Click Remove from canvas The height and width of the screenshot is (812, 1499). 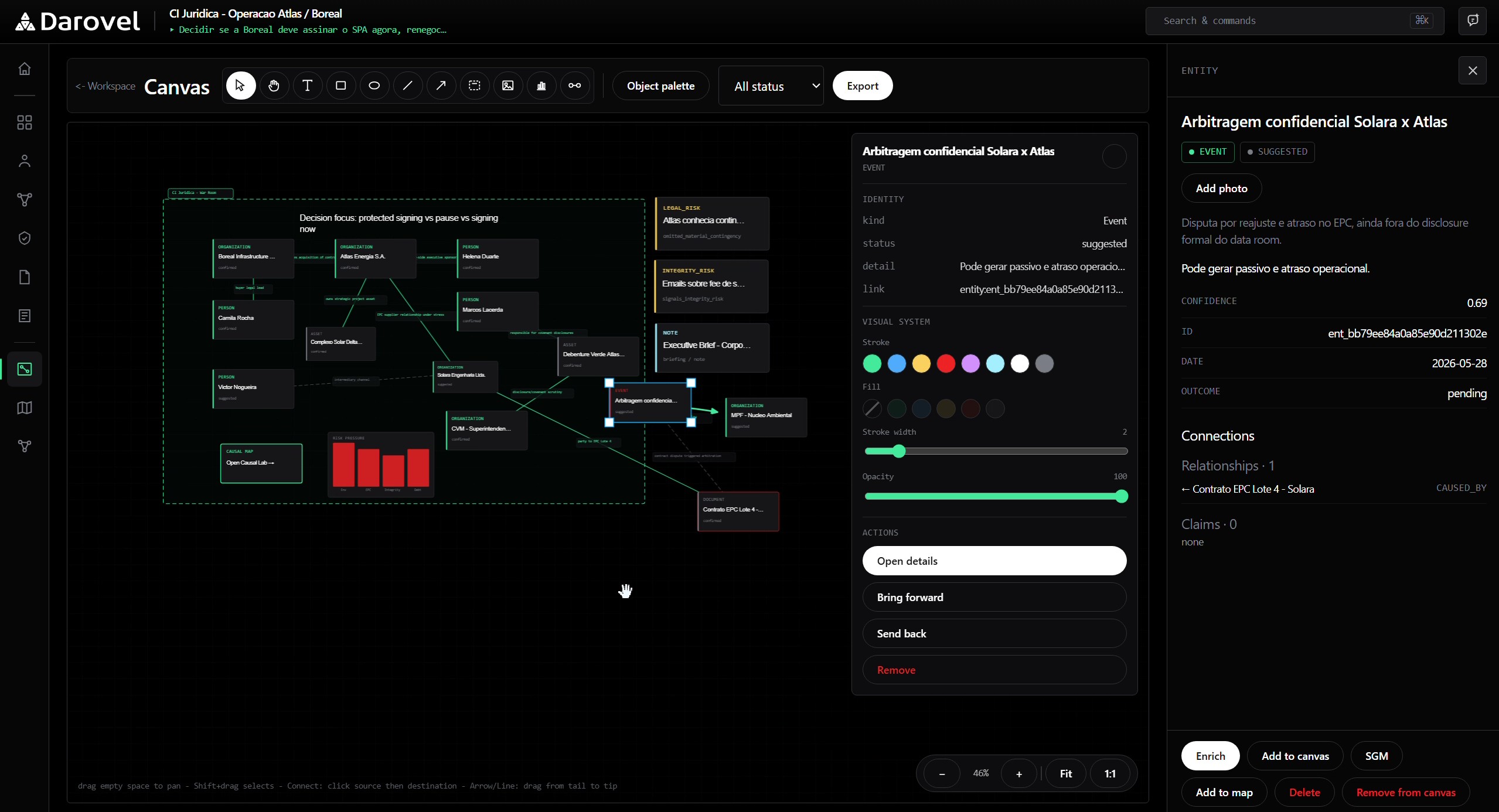[1406, 792]
